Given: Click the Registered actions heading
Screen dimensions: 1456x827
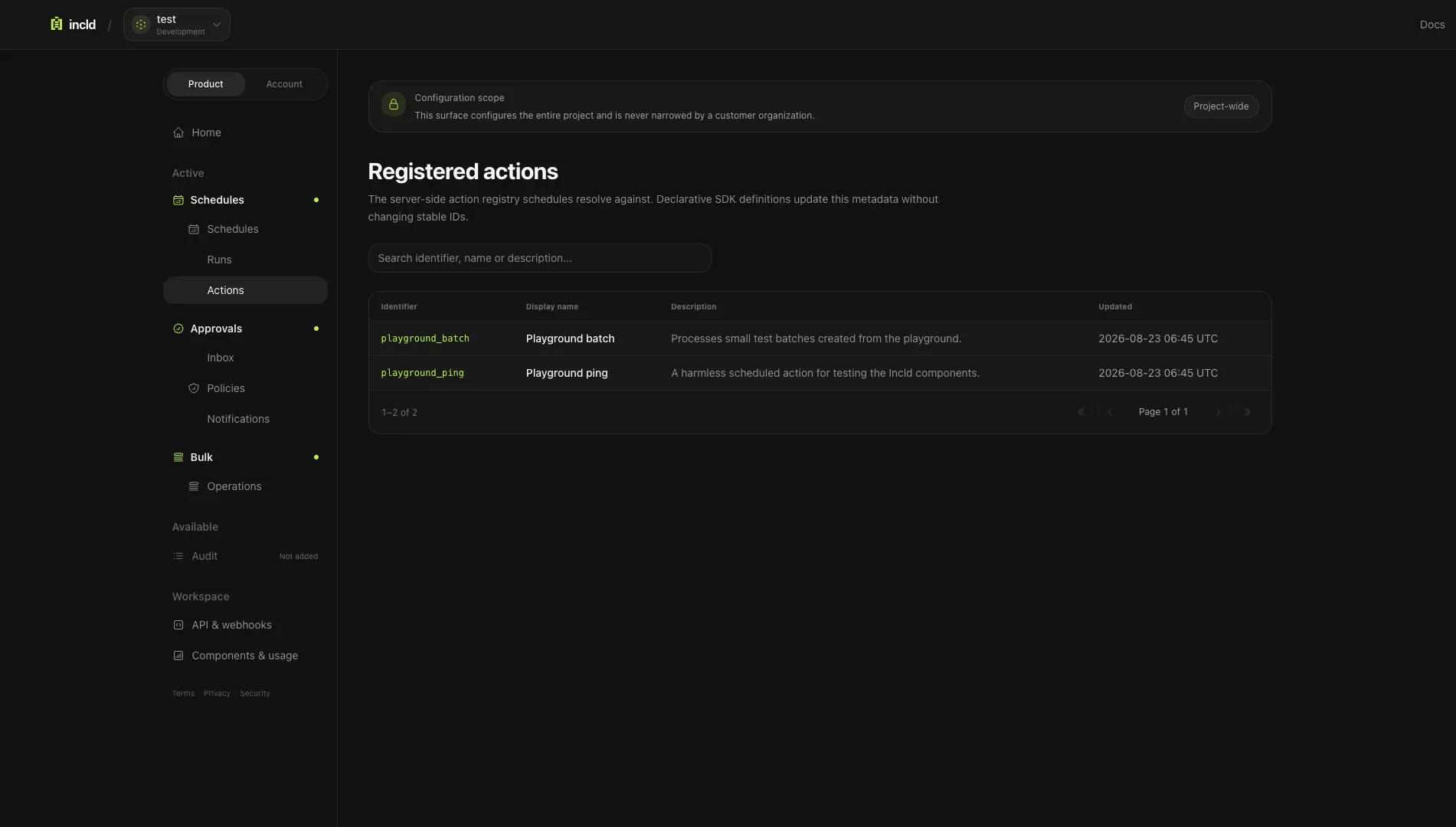Looking at the screenshot, I should click(463, 172).
